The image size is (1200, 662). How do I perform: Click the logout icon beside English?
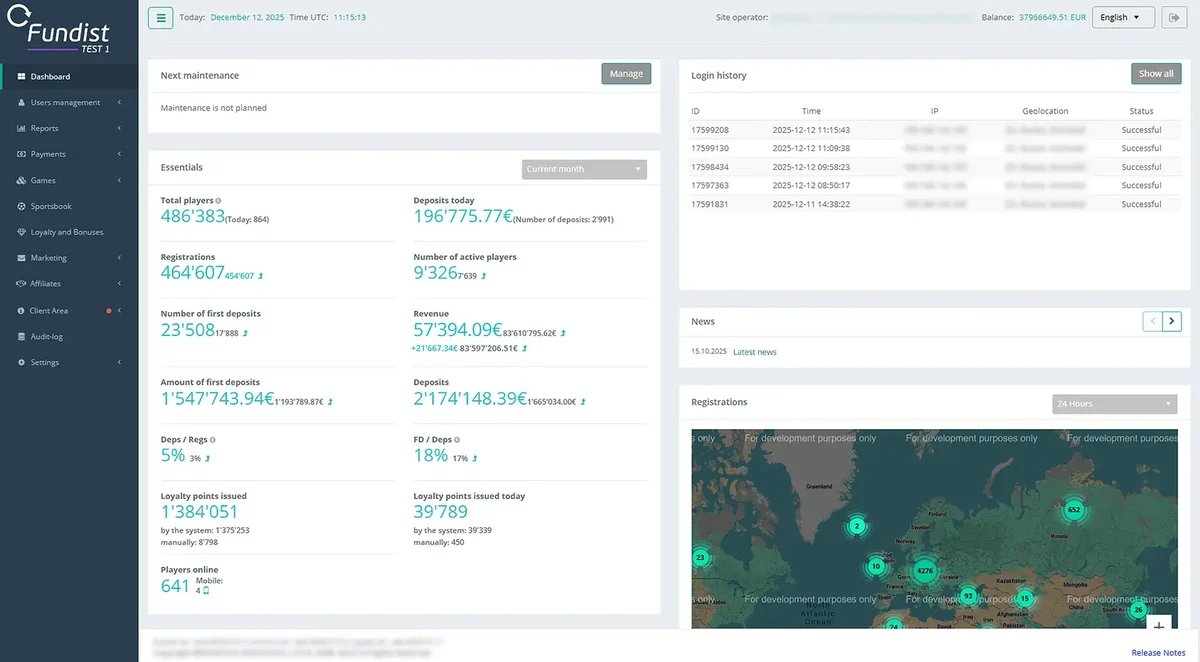pyautogui.click(x=1172, y=17)
